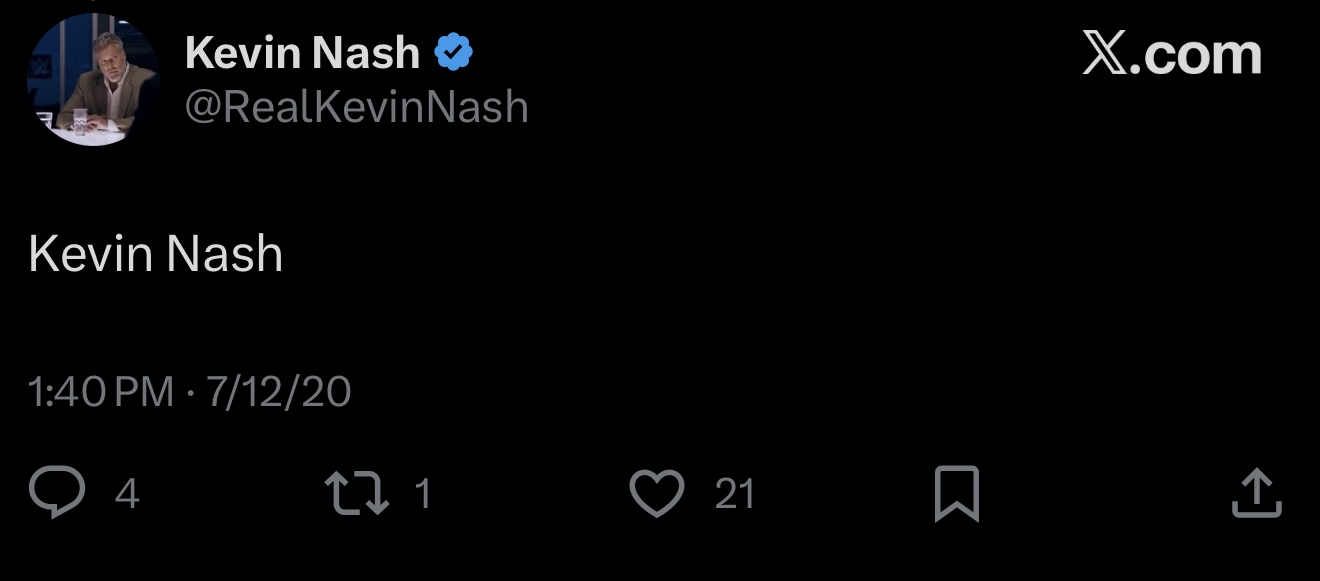Click the empty space right of the tweet text
Image resolution: width=1320 pixels, height=581 pixels.
tap(700, 254)
